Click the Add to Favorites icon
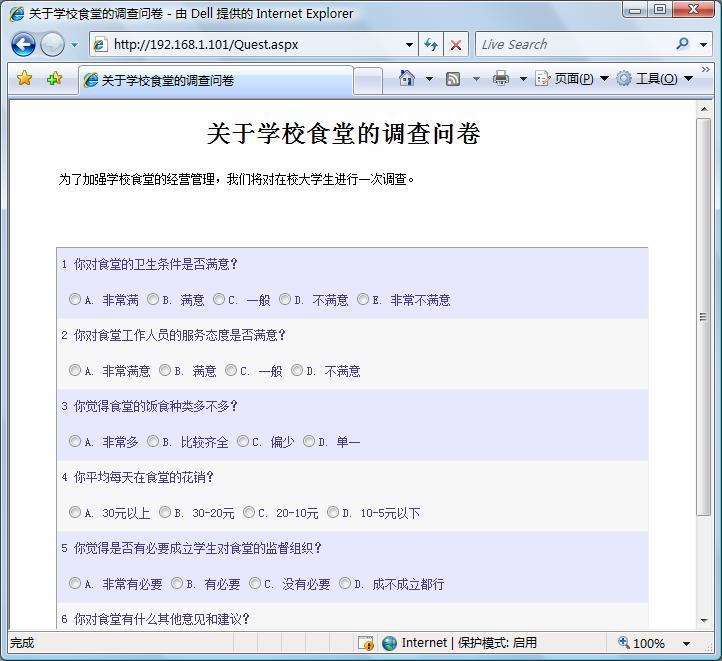This screenshot has width=722, height=661. tap(54, 79)
